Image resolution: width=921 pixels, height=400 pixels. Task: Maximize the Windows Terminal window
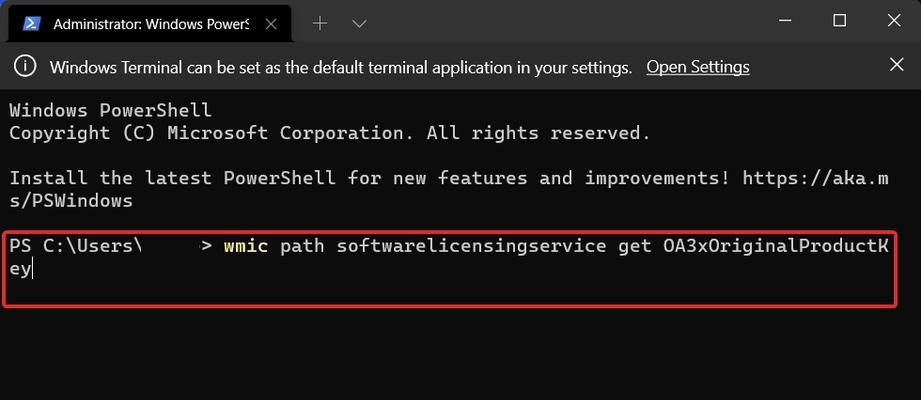[839, 21]
